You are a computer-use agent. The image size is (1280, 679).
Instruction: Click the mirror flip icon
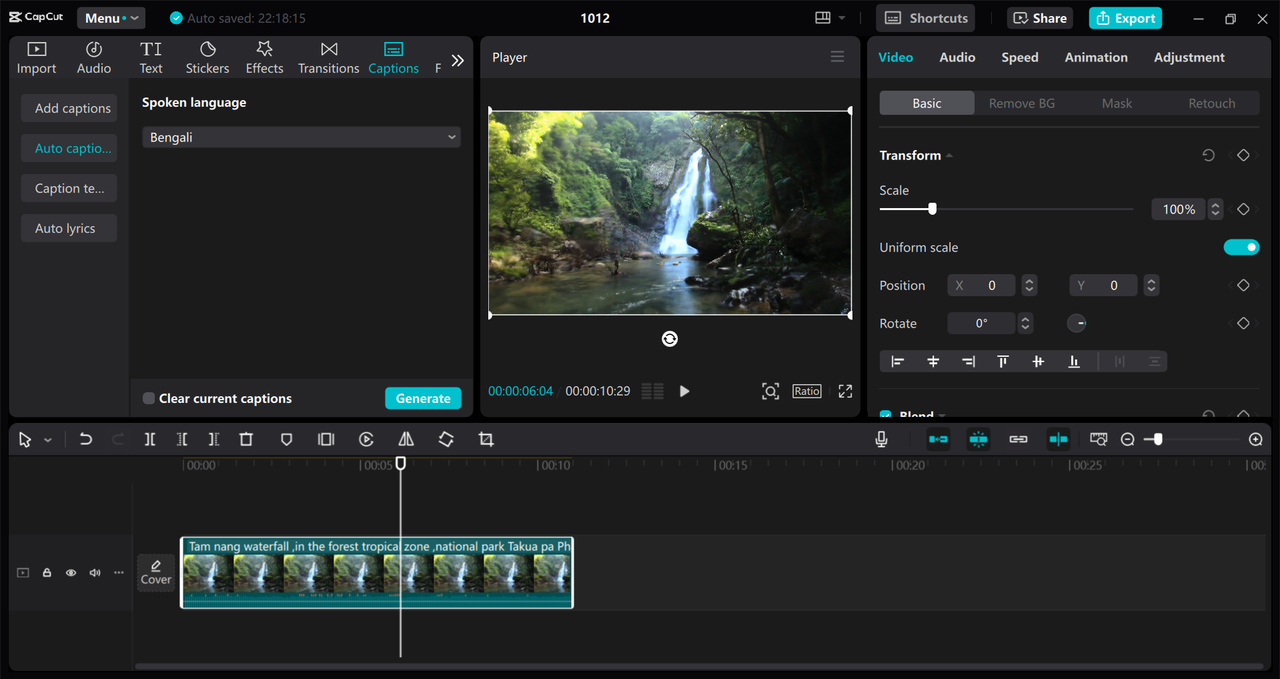406,440
